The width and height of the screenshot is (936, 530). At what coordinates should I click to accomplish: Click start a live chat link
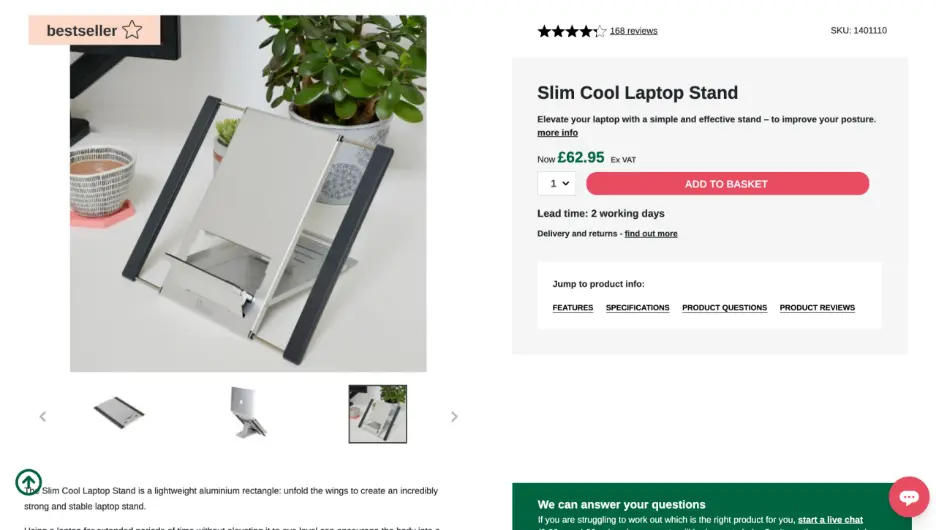tap(830, 520)
